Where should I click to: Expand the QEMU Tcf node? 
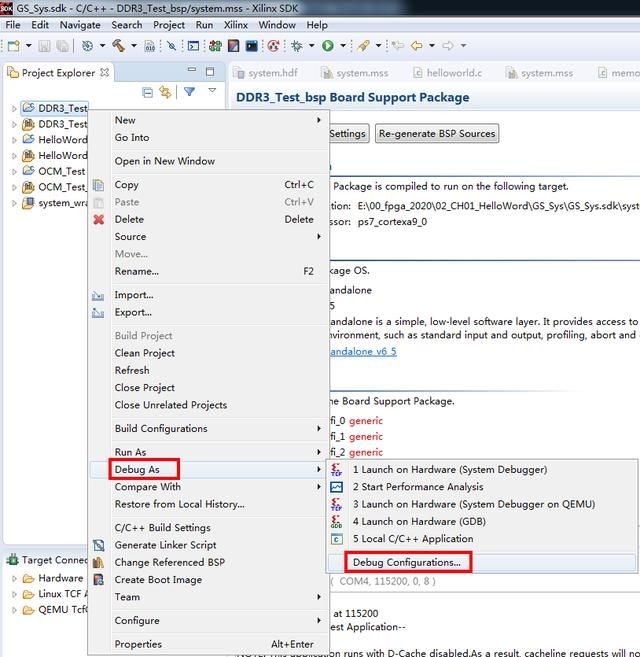[x=14, y=610]
